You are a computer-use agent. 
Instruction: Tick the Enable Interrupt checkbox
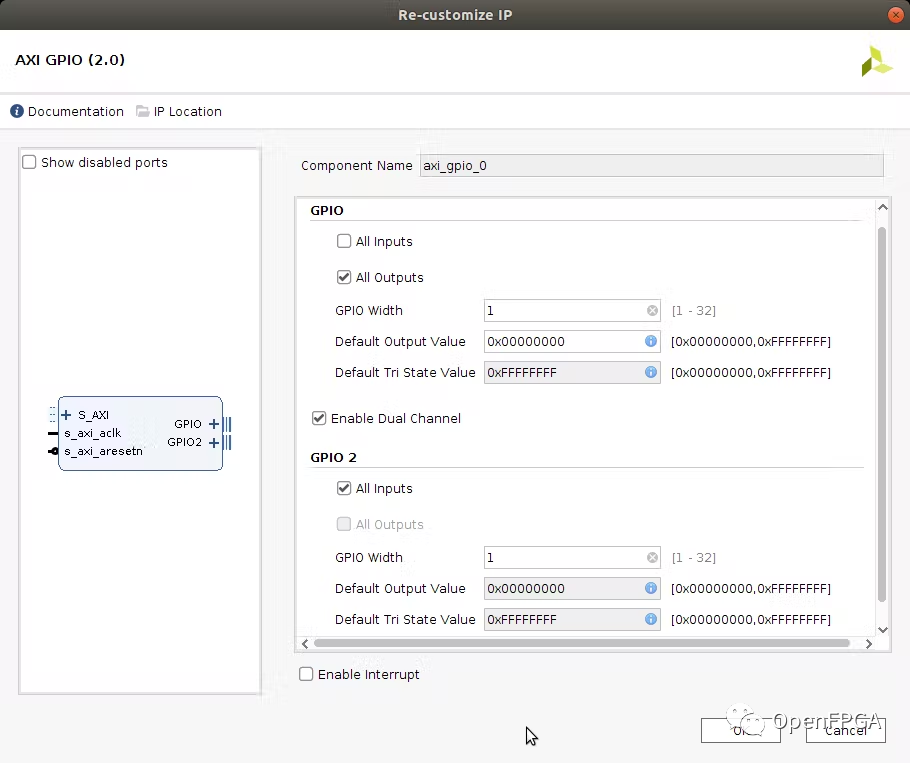[x=307, y=675]
